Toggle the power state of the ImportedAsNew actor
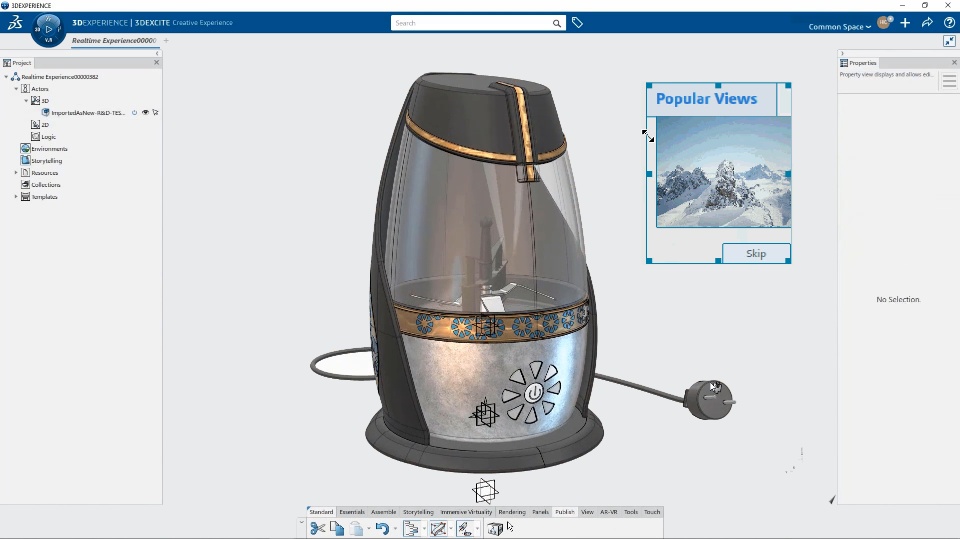This screenshot has height=539, width=960. click(x=135, y=113)
